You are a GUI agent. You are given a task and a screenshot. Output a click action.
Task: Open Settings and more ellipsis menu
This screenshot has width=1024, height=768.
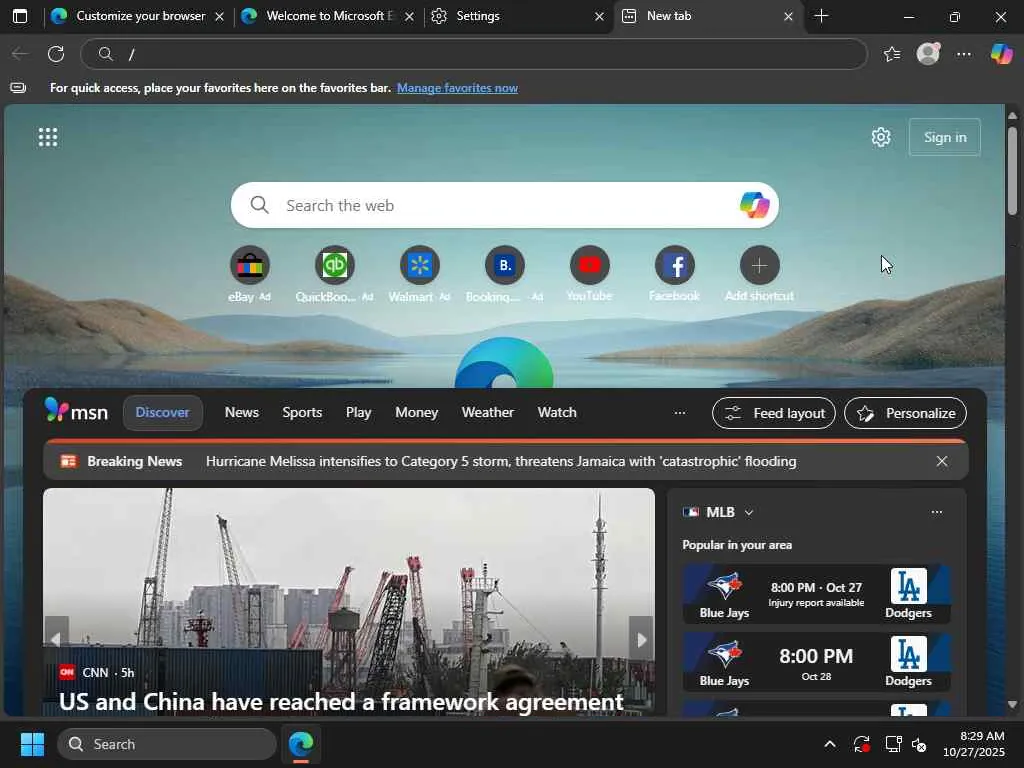[964, 54]
